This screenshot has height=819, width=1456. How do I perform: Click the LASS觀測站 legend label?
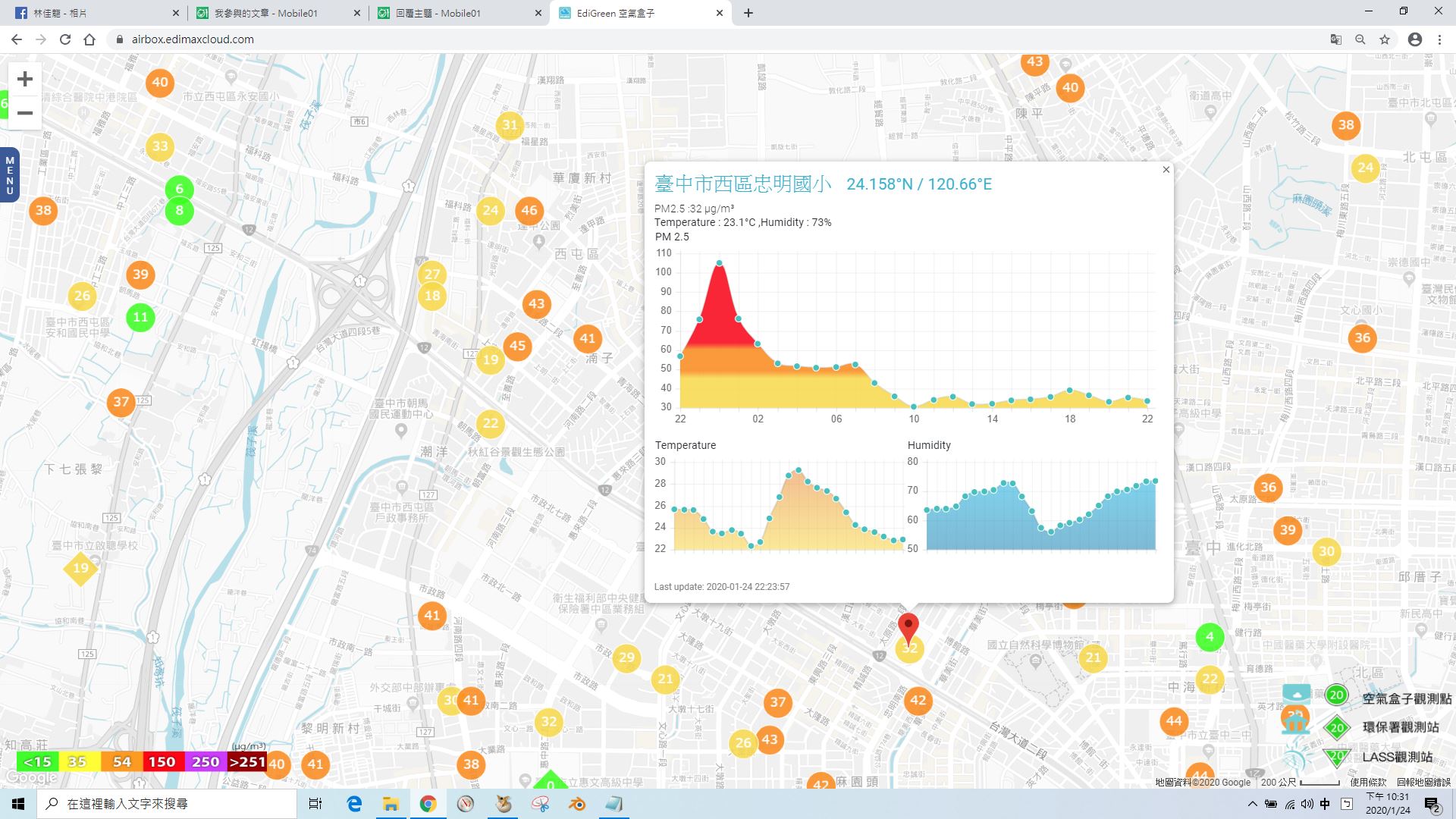(1397, 757)
